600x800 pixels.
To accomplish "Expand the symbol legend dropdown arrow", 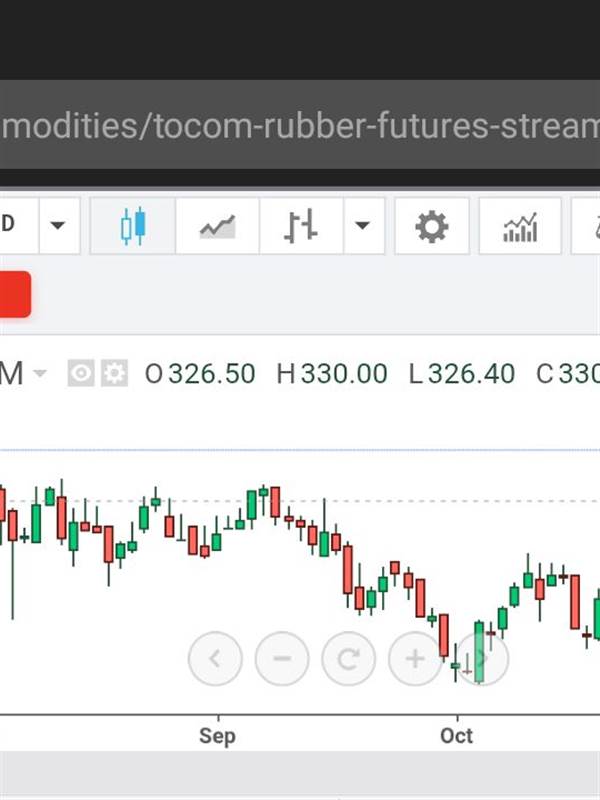I will coord(40,374).
